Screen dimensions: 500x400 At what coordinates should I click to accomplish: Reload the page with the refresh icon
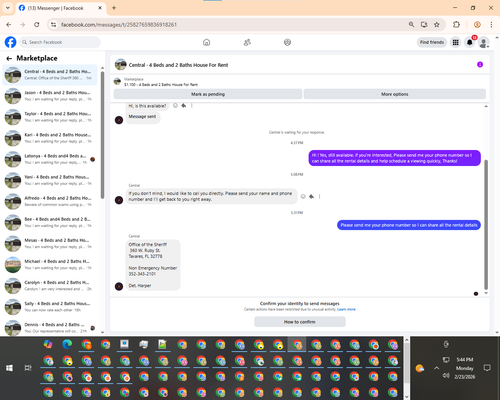coord(37,25)
